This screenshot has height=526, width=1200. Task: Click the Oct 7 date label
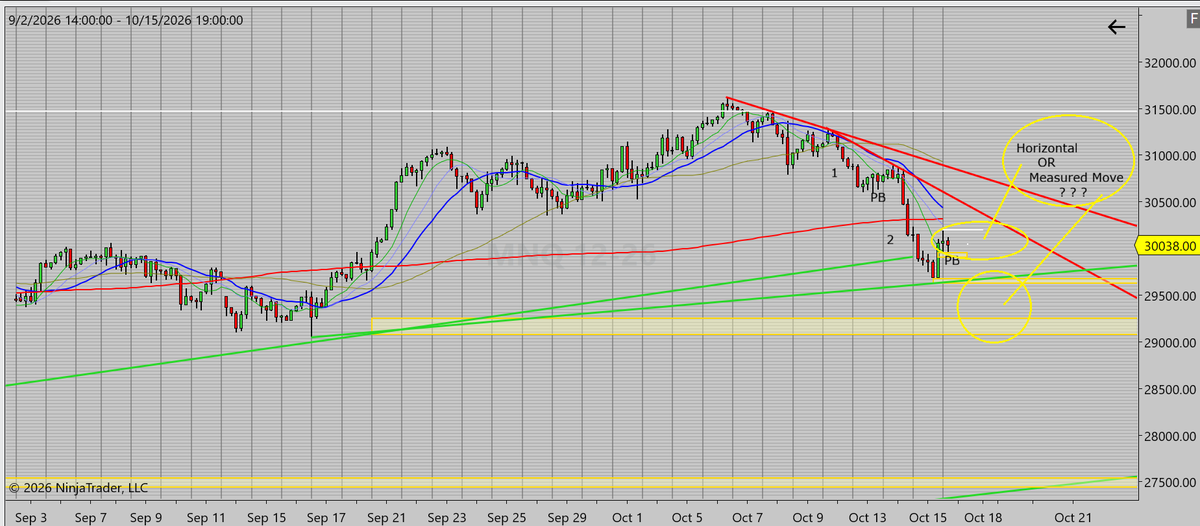[748, 517]
